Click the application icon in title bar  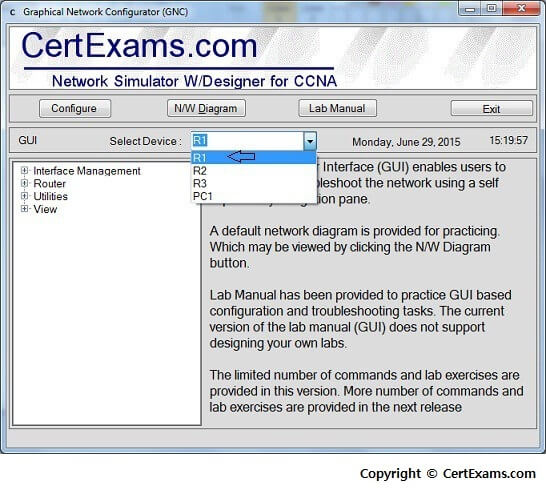coord(13,13)
